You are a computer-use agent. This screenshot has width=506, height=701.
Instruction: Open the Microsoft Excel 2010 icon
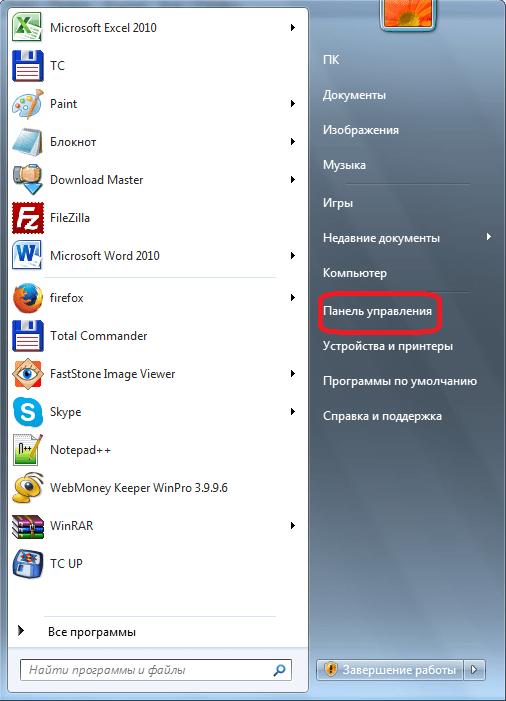pos(27,27)
